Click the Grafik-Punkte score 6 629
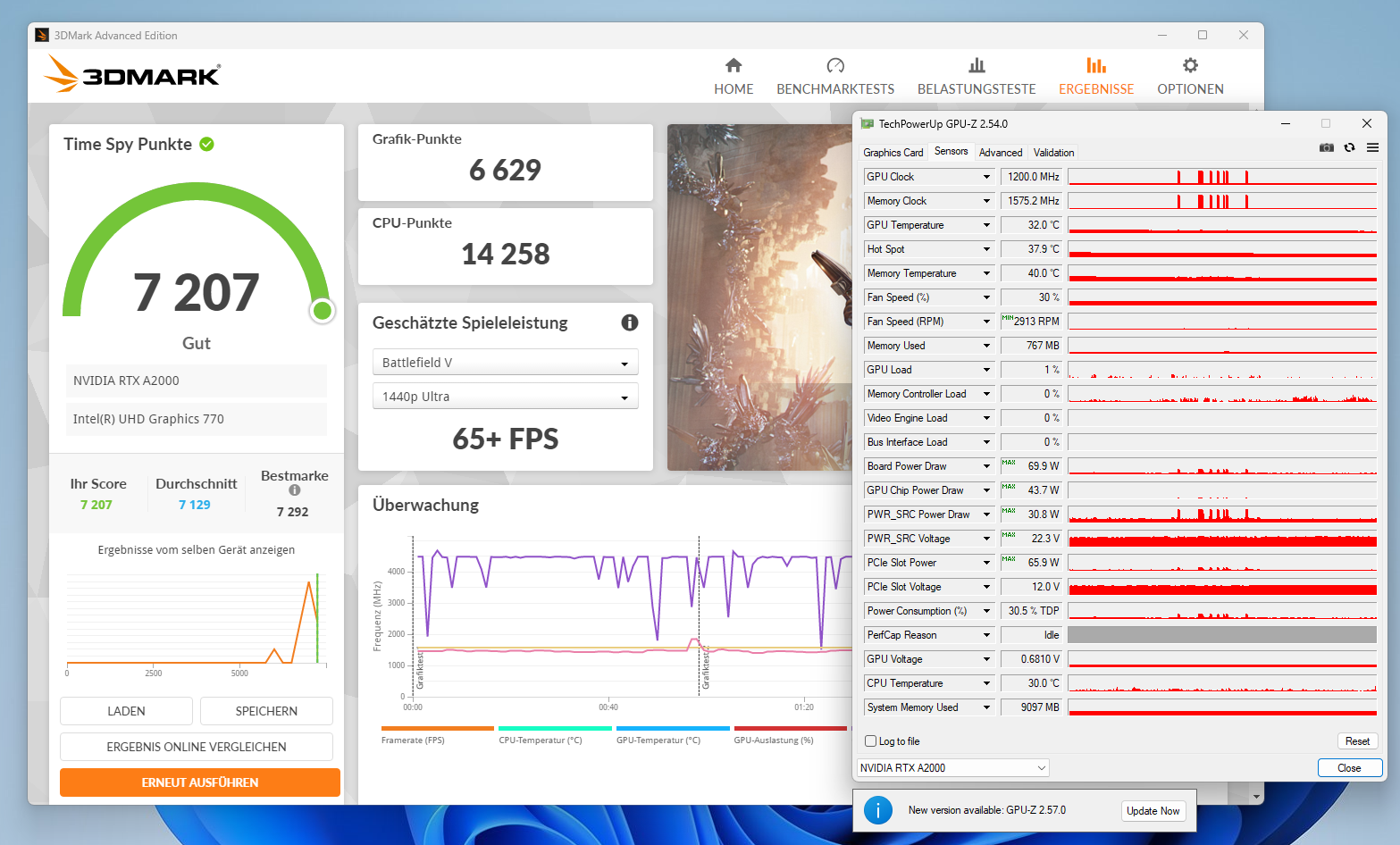Viewport: 1400px width, 845px height. pos(506,170)
